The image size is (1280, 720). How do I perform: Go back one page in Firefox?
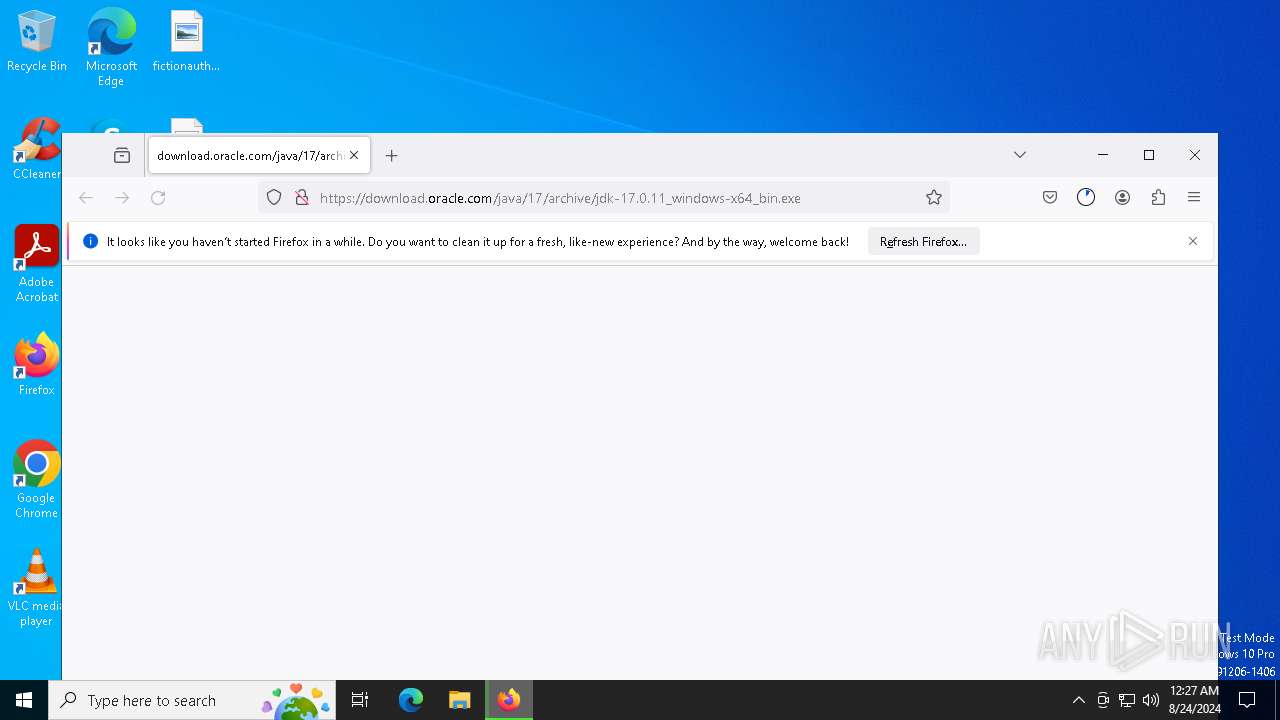(x=86, y=198)
